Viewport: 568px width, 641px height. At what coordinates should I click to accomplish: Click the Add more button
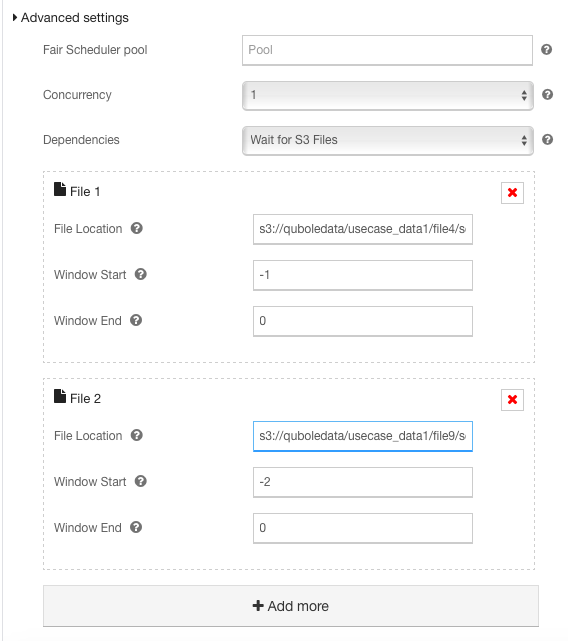coord(291,606)
